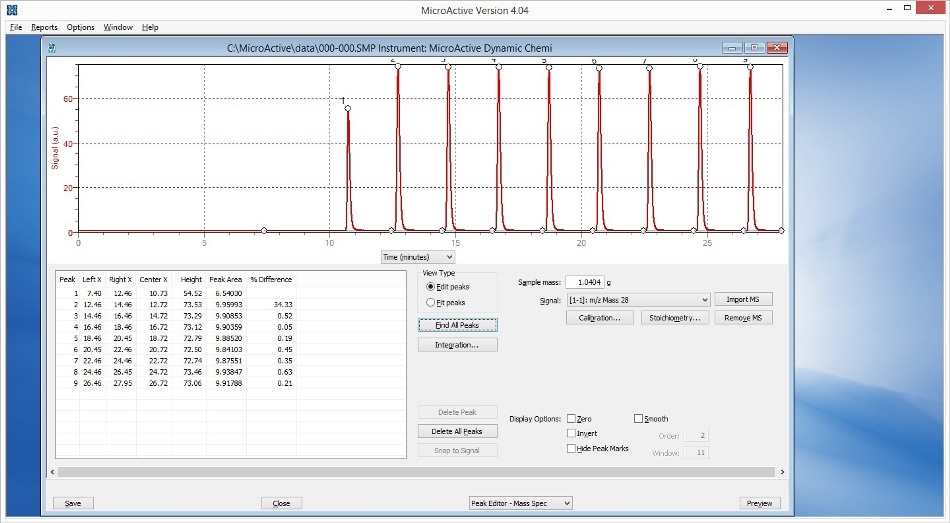Screen dimensions: 950x523
Task: Click the Peak column header
Action: click(67, 279)
